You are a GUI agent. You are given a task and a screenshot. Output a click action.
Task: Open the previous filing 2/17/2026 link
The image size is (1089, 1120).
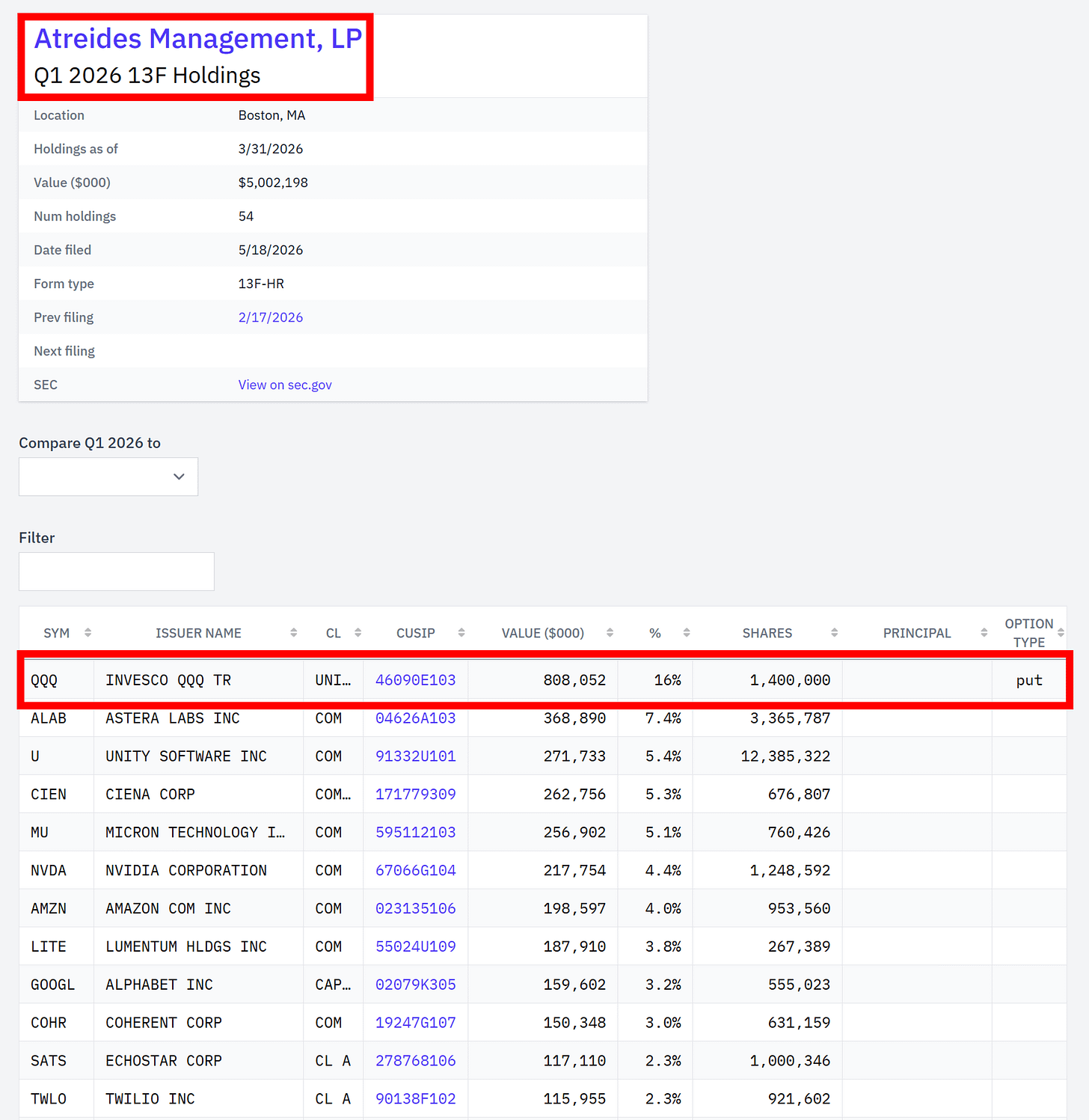pos(271,317)
